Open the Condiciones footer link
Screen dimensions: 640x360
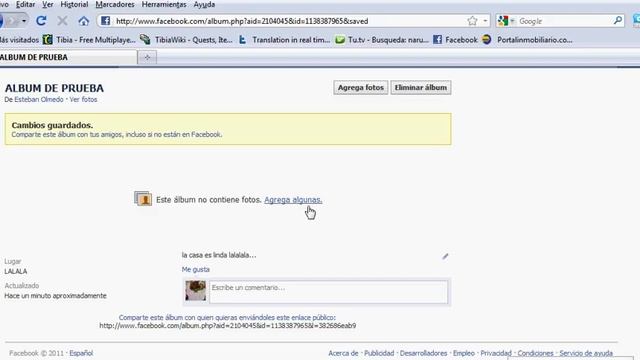coord(536,353)
